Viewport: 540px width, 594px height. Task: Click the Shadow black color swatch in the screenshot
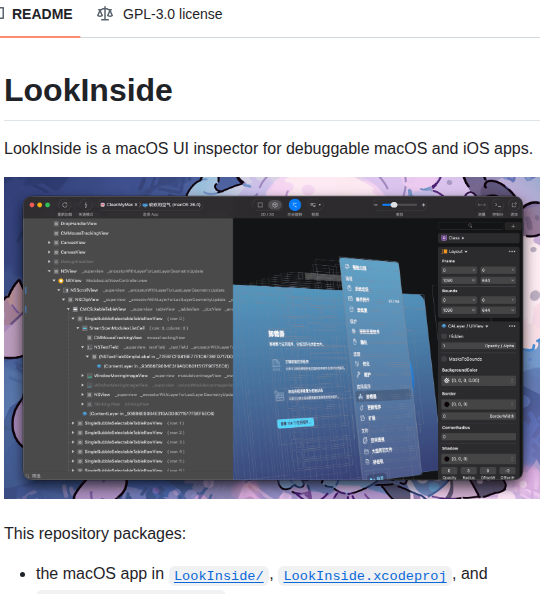[446, 459]
